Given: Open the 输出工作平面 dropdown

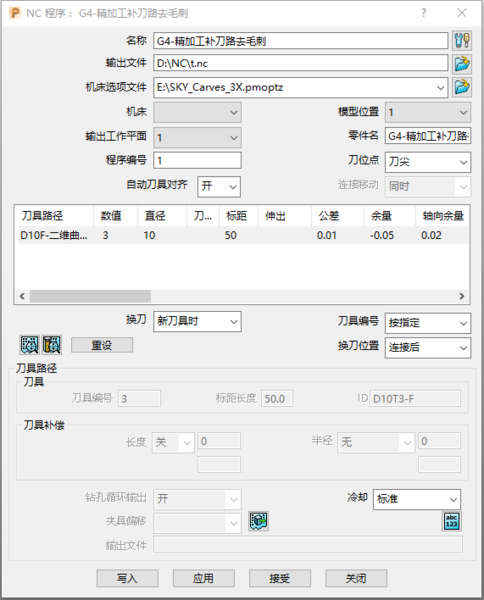Looking at the screenshot, I should [x=197, y=138].
